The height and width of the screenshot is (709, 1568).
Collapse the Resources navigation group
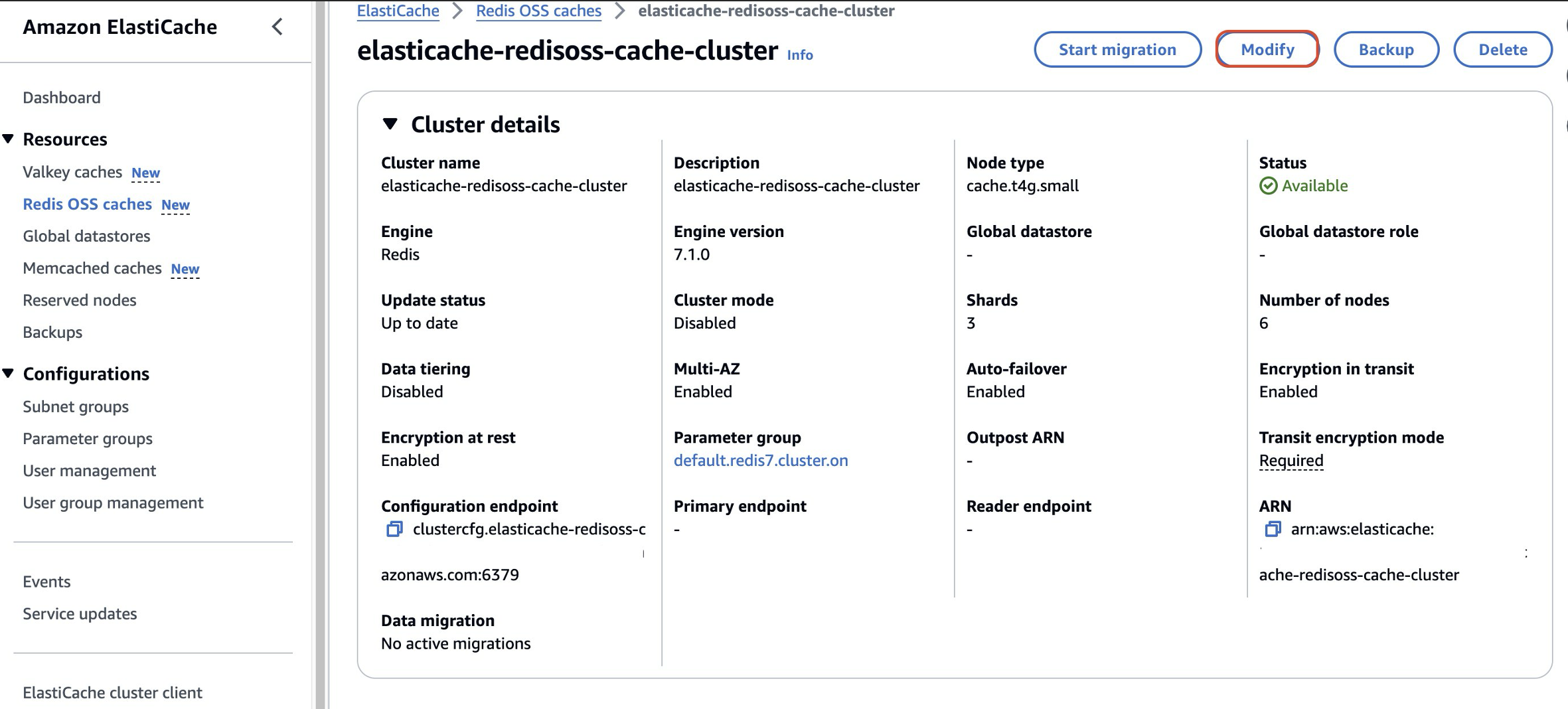[9, 139]
